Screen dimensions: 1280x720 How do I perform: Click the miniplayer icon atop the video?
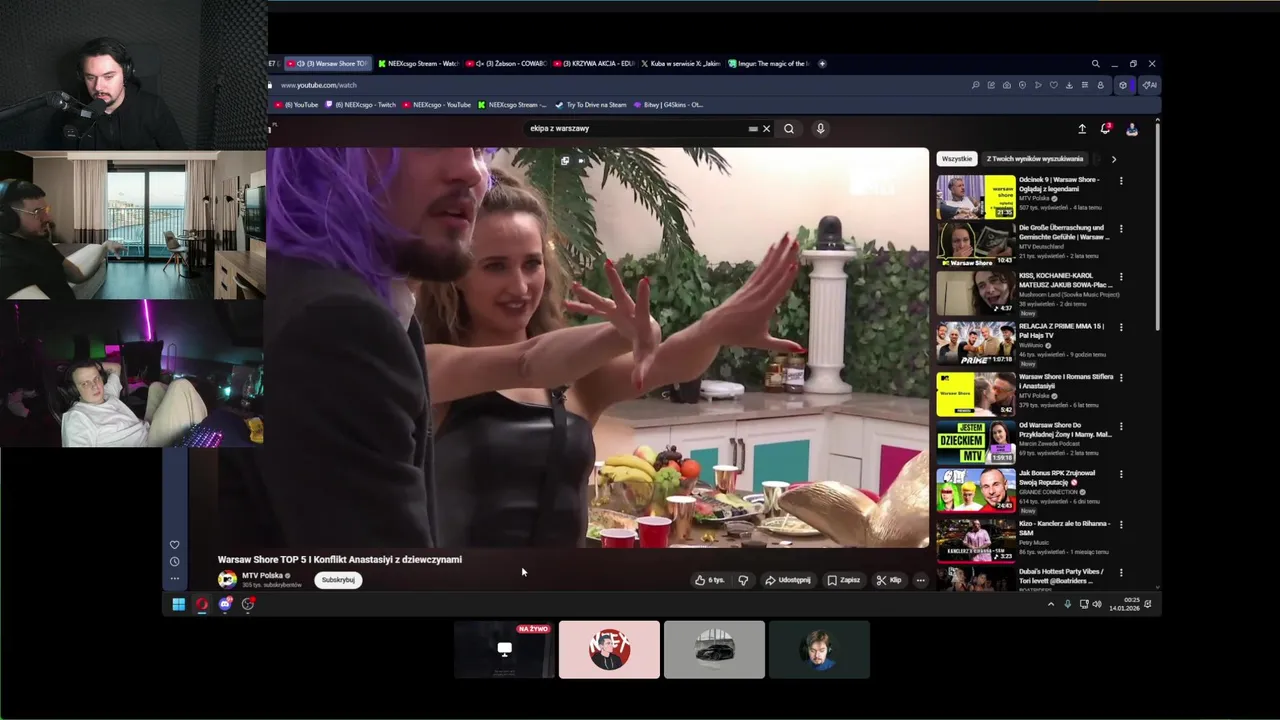point(565,160)
